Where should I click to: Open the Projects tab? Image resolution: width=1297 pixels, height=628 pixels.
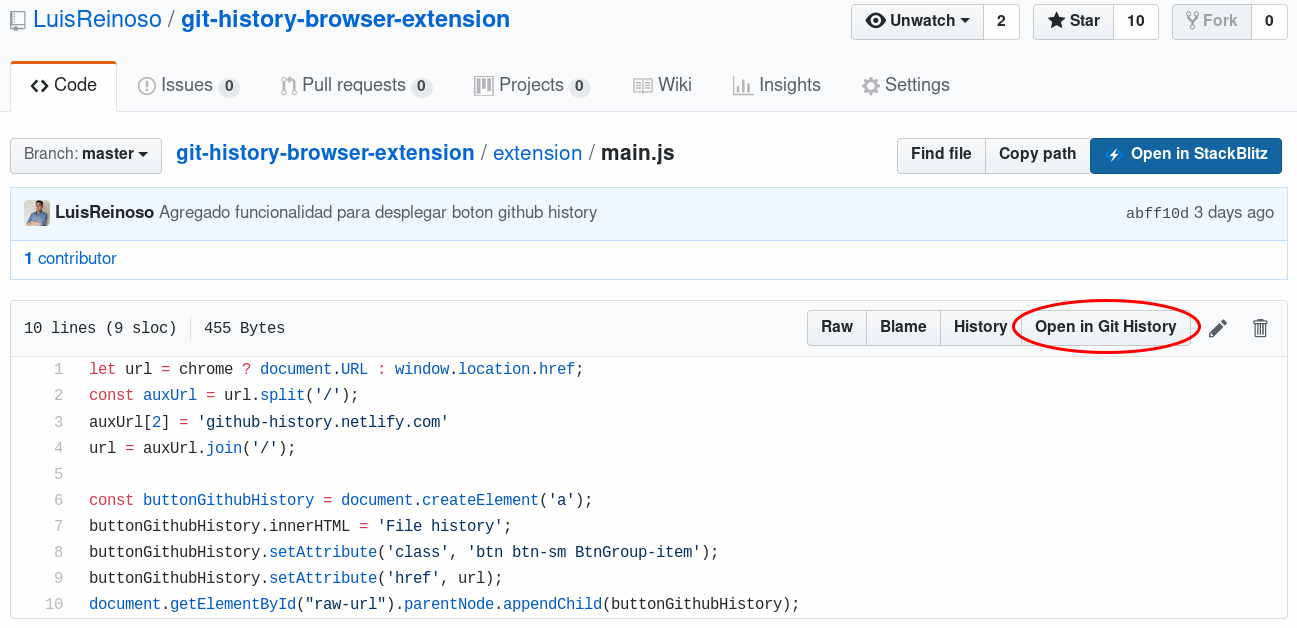pyautogui.click(x=531, y=86)
